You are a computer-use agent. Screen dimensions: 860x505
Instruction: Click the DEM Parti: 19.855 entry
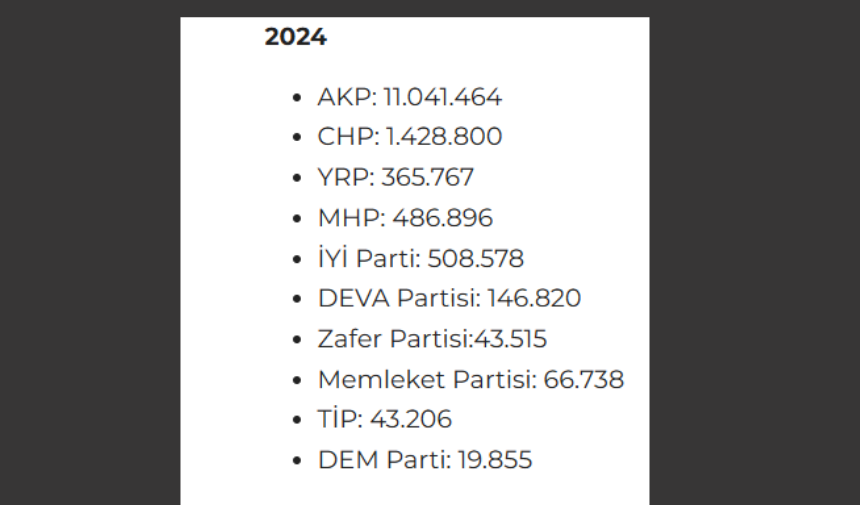click(425, 459)
